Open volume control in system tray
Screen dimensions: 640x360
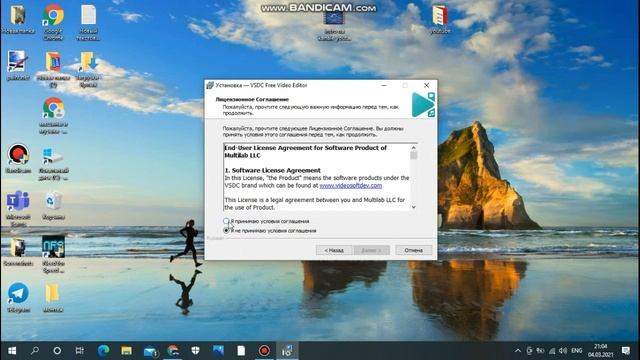(563, 351)
